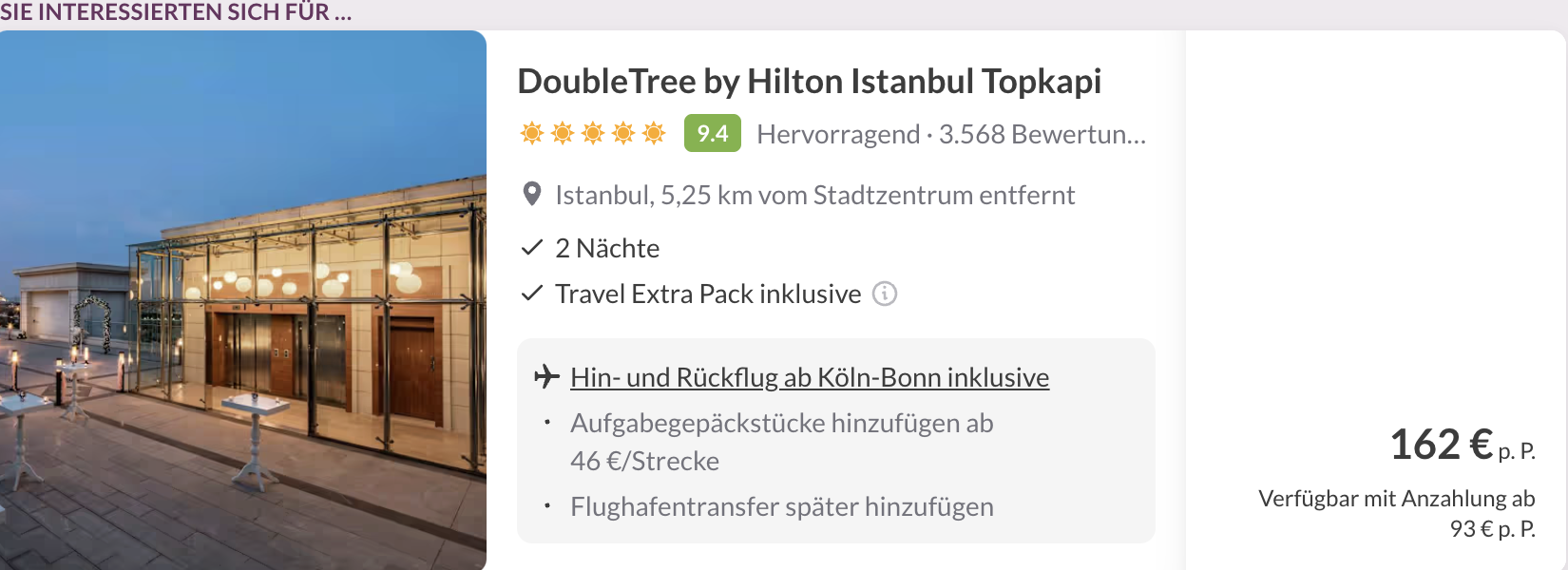Open the DoubleTree by Hilton Istanbul Topkapi title

point(809,82)
